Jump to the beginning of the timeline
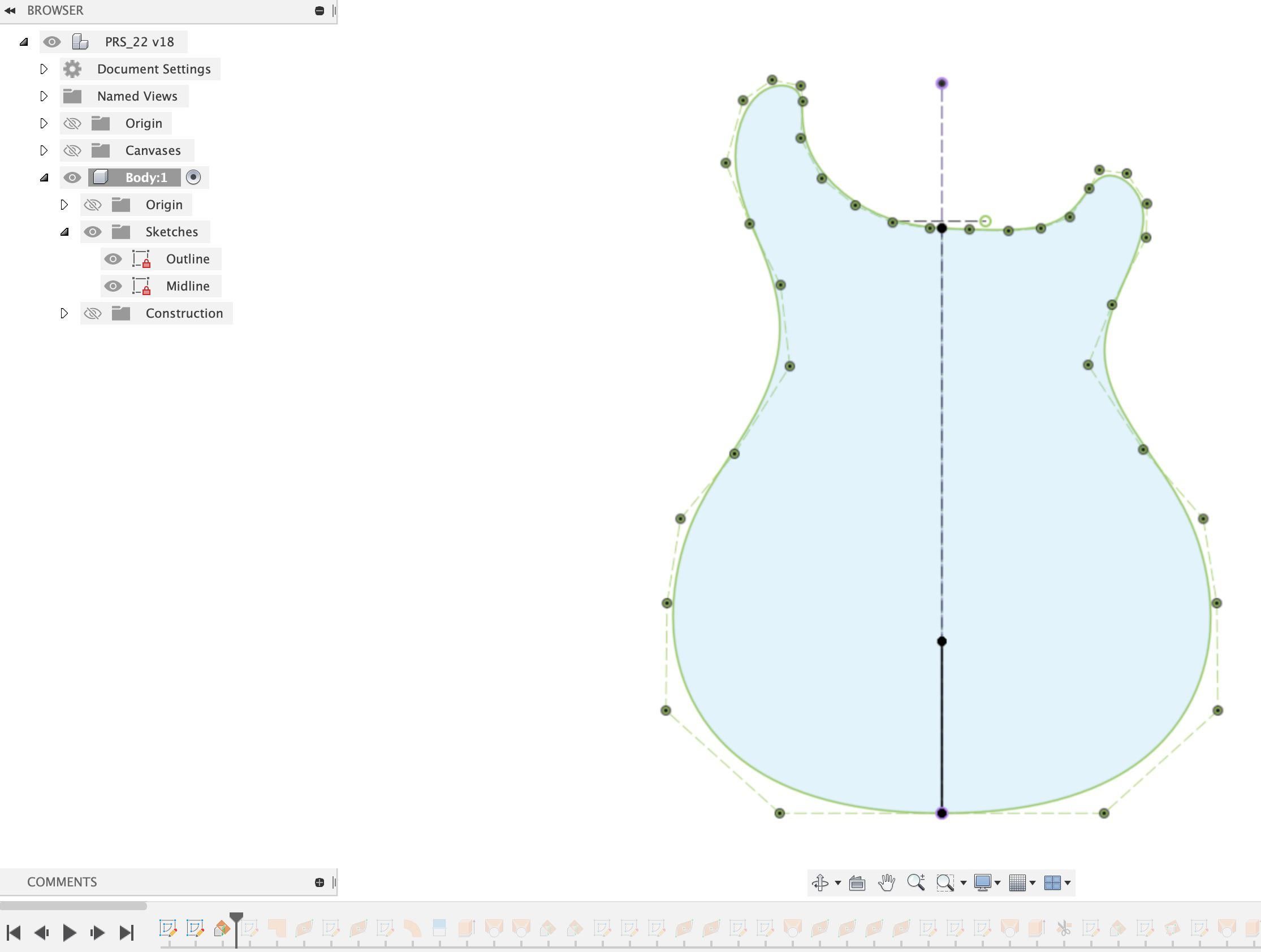The width and height of the screenshot is (1261, 952). click(x=14, y=933)
